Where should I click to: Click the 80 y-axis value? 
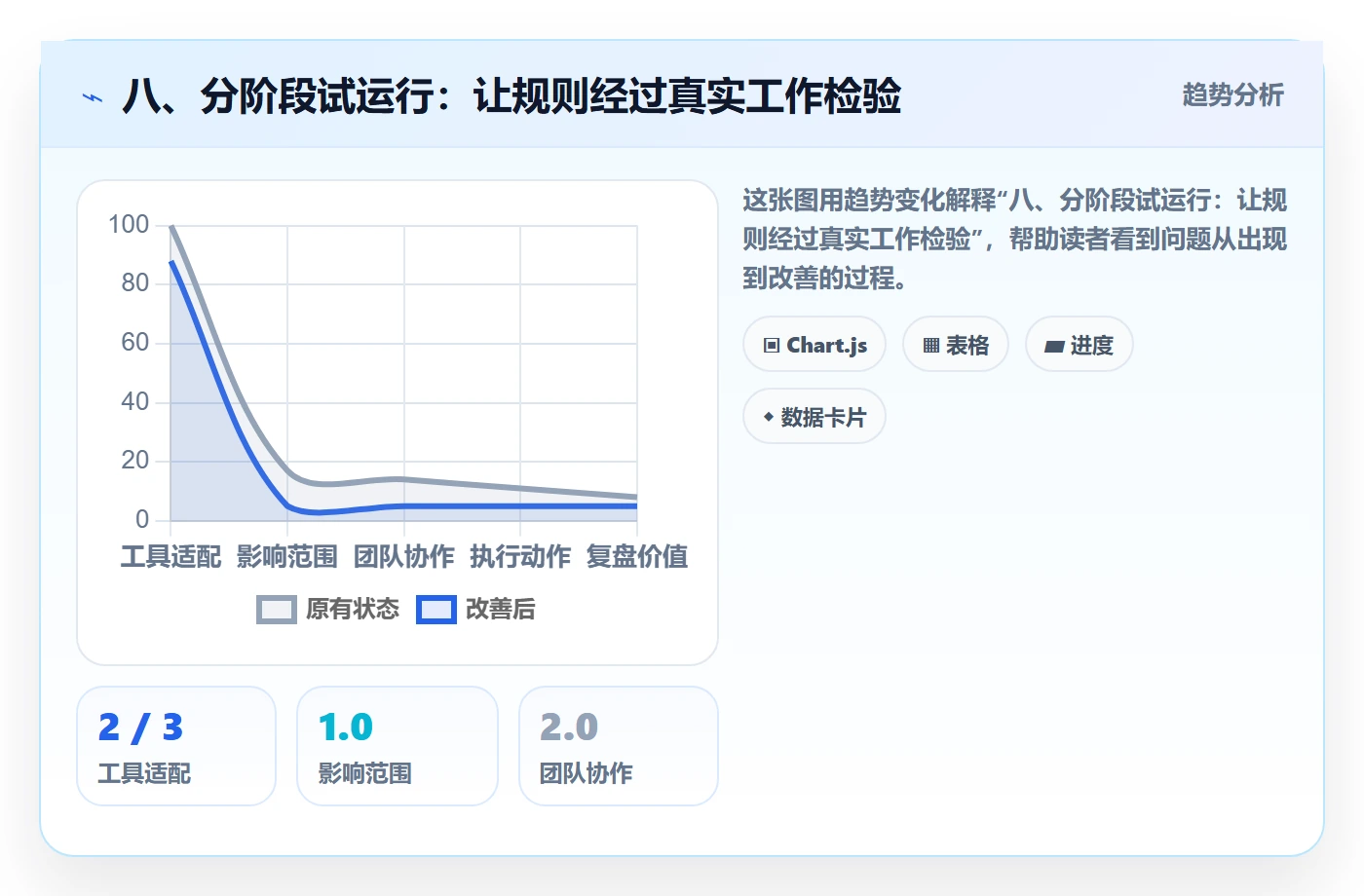(135, 283)
